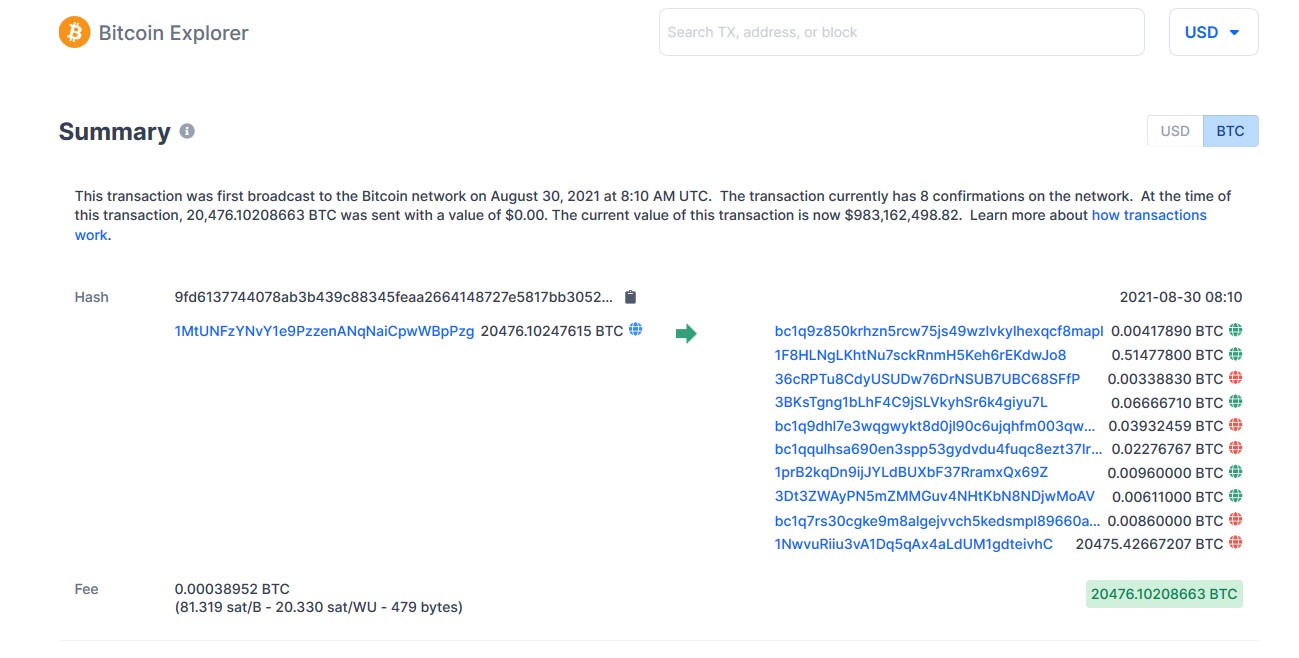
Task: Open output address 1F8HLNgLKhtNu7sckRnmH5Keh6rEKdwJo8
Action: tap(920, 355)
